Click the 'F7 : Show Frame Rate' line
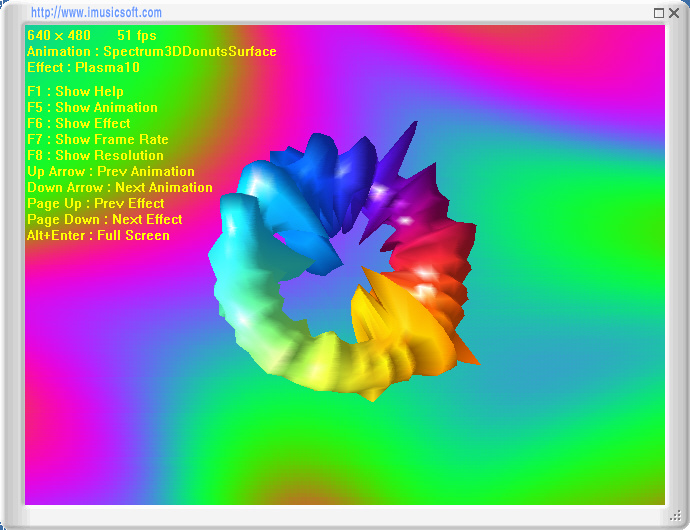690x530 pixels. pyautogui.click(x=98, y=140)
